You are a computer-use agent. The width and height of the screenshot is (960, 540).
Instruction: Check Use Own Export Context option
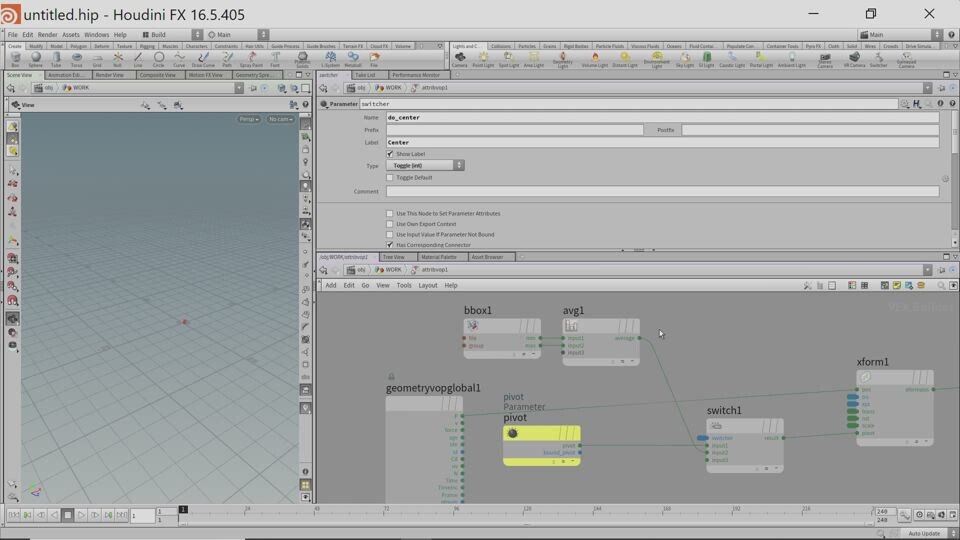pos(390,224)
